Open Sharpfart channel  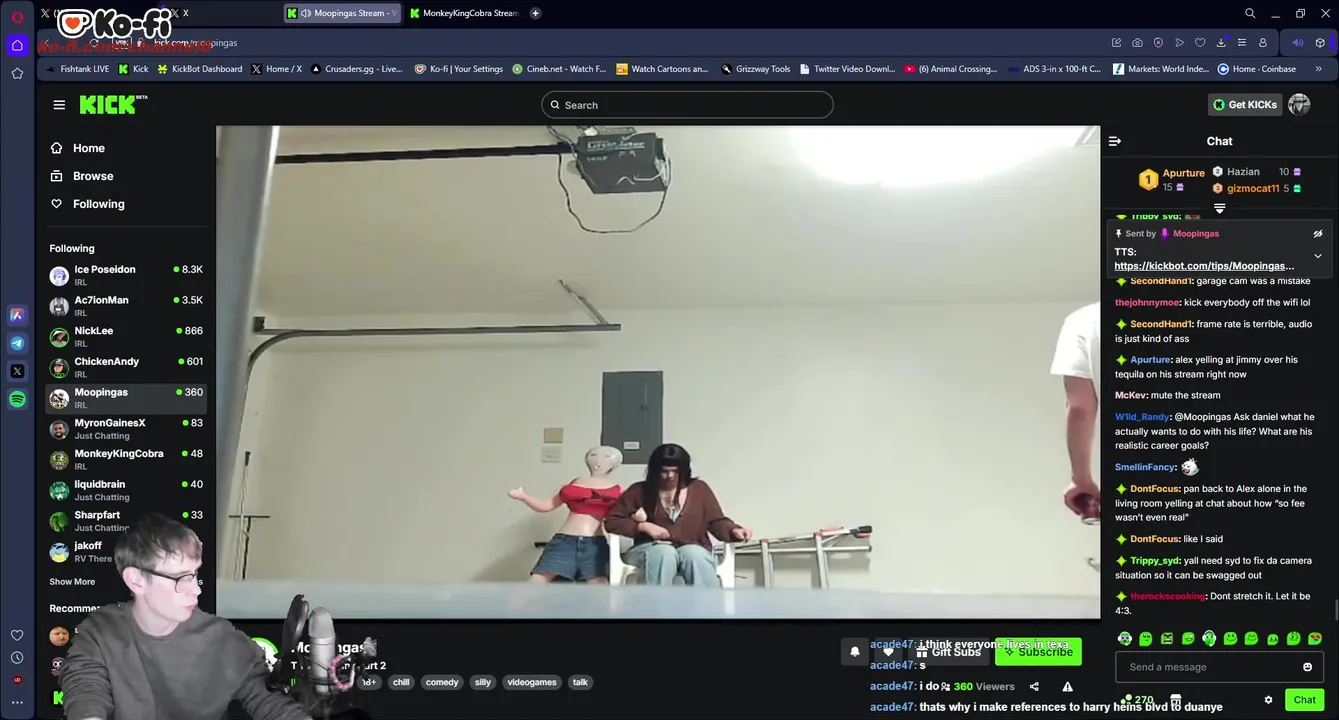pyautogui.click(x=126, y=521)
